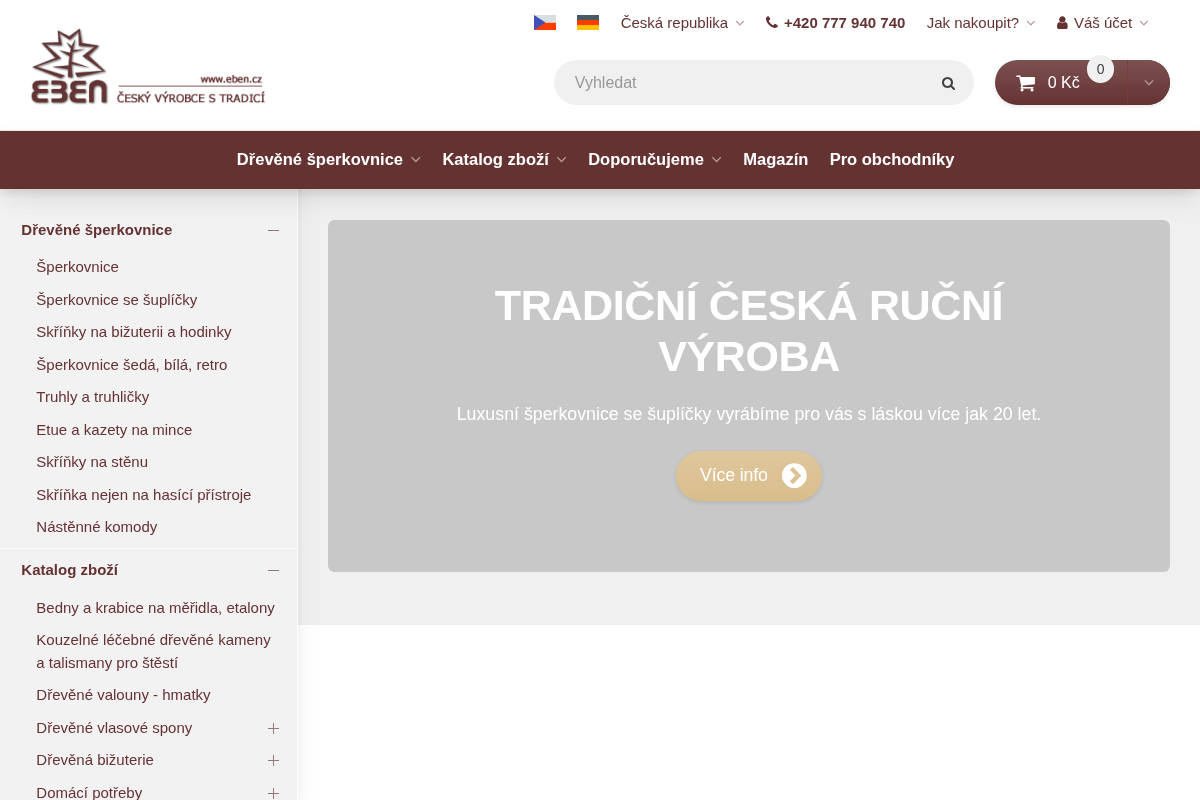This screenshot has width=1200, height=800.
Task: Collapse the Dřevěné šperkovnice sidebar section
Action: coord(273,230)
